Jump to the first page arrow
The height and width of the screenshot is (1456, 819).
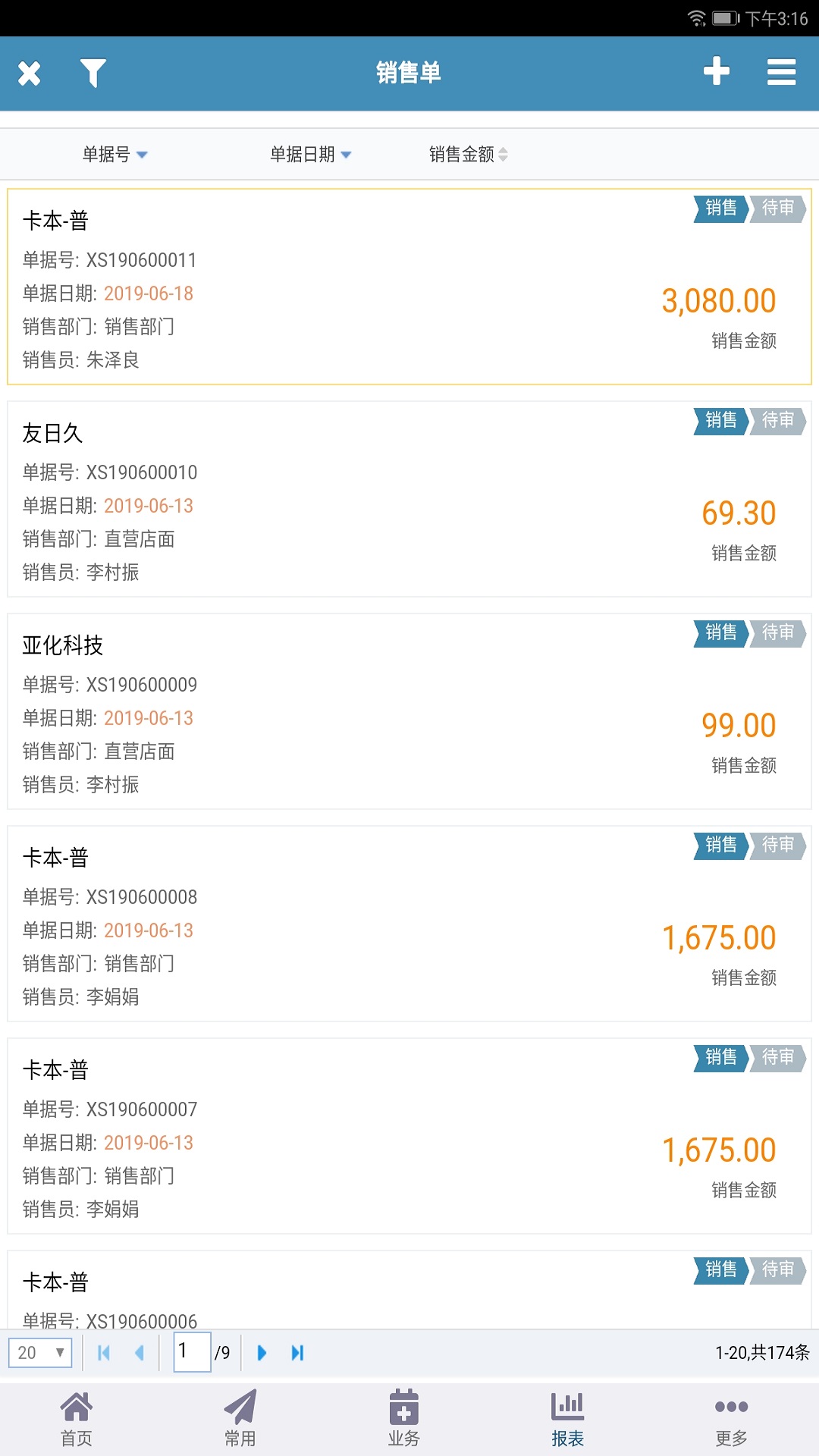[x=104, y=1352]
